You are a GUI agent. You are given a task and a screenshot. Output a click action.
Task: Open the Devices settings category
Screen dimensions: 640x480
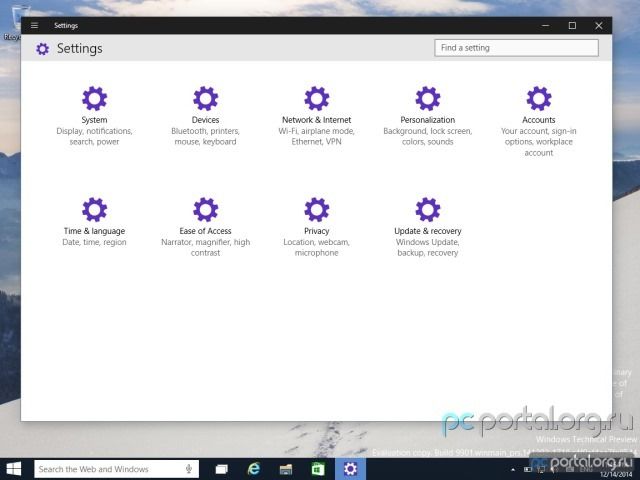(x=205, y=99)
